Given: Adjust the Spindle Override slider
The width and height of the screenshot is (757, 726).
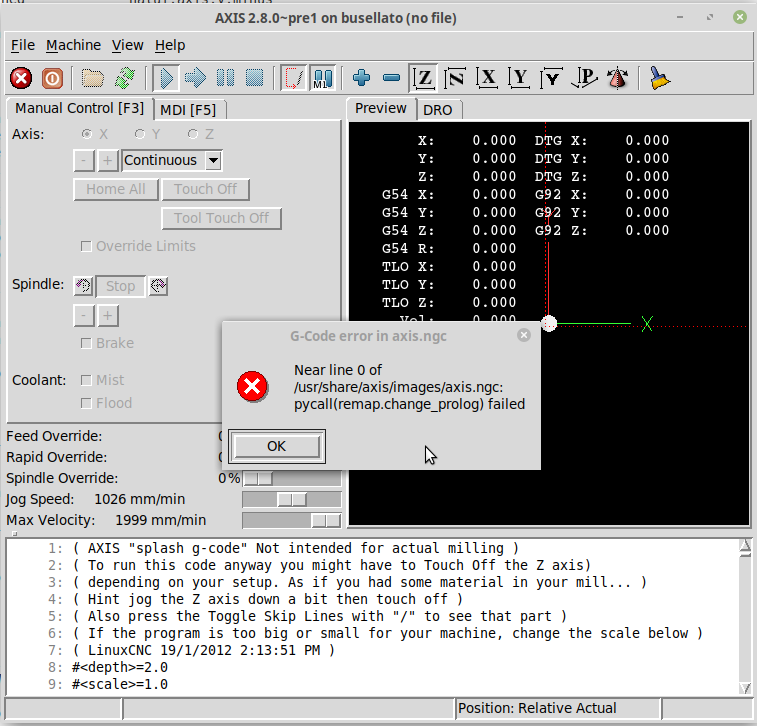Looking at the screenshot, I should [292, 478].
